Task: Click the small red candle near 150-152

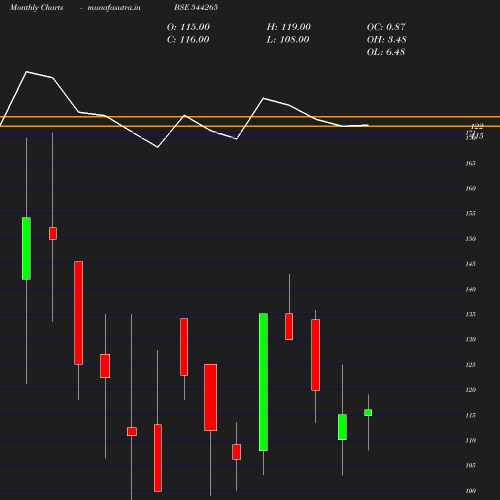Action: (x=53, y=233)
